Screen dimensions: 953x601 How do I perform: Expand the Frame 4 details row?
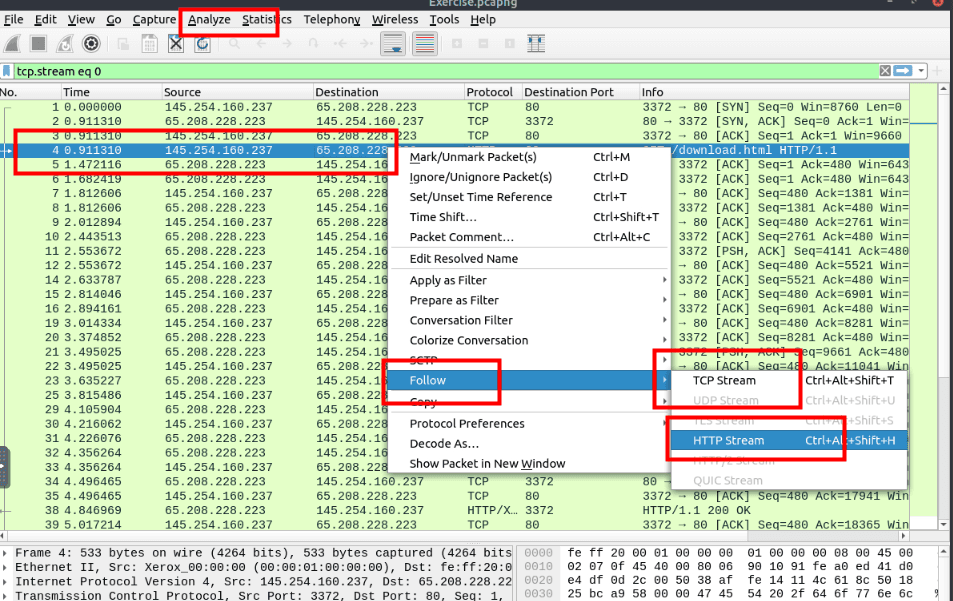point(7,553)
